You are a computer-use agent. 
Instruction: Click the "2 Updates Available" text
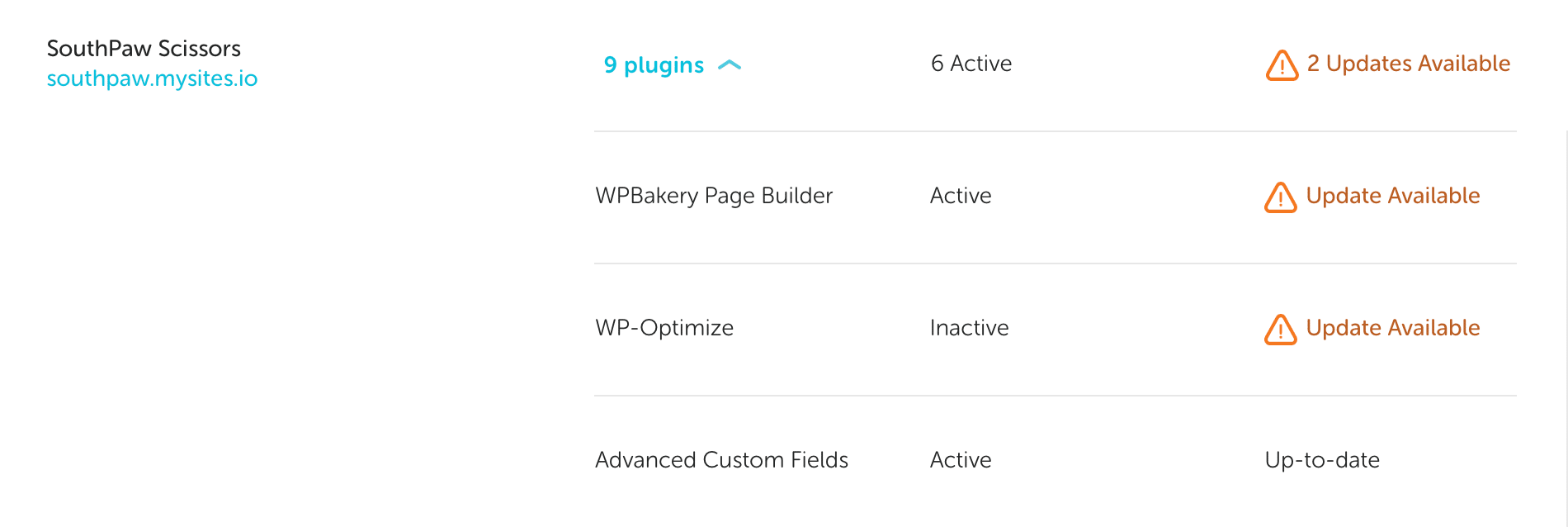(1408, 64)
